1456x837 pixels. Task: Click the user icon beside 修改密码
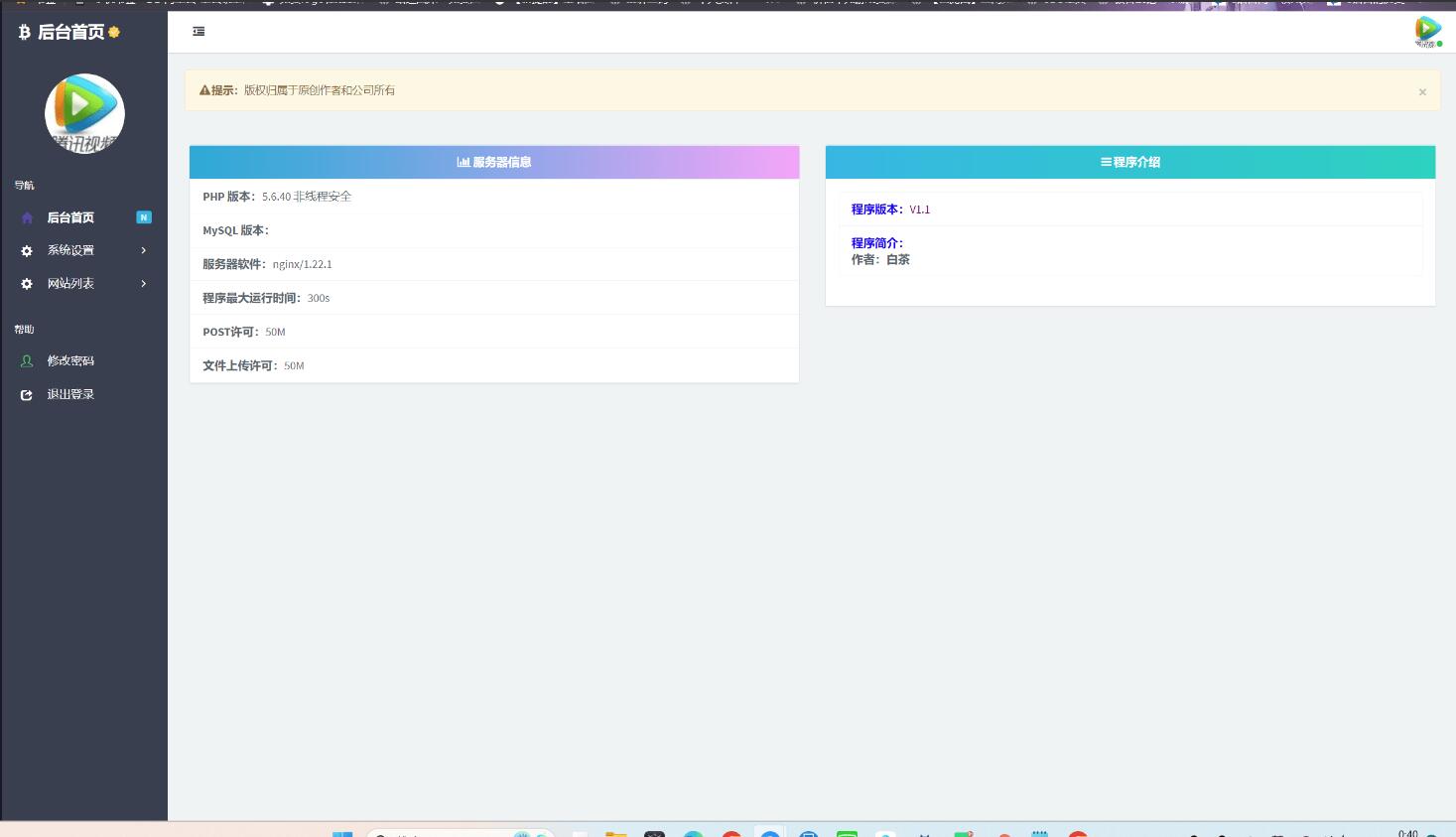[x=27, y=361]
